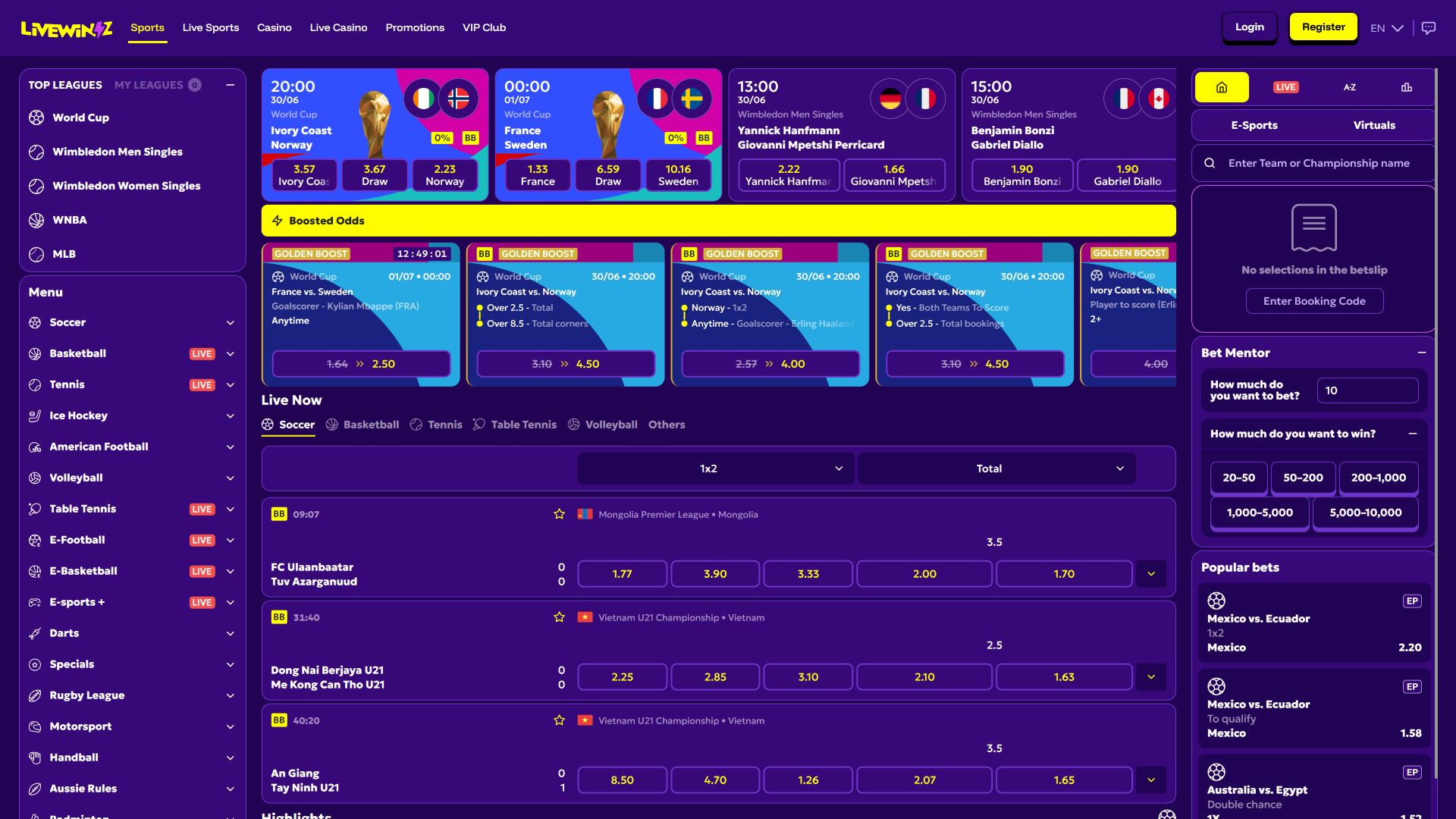This screenshot has height=819, width=1456.
Task: Open the Casino nav item
Action: [x=275, y=27]
